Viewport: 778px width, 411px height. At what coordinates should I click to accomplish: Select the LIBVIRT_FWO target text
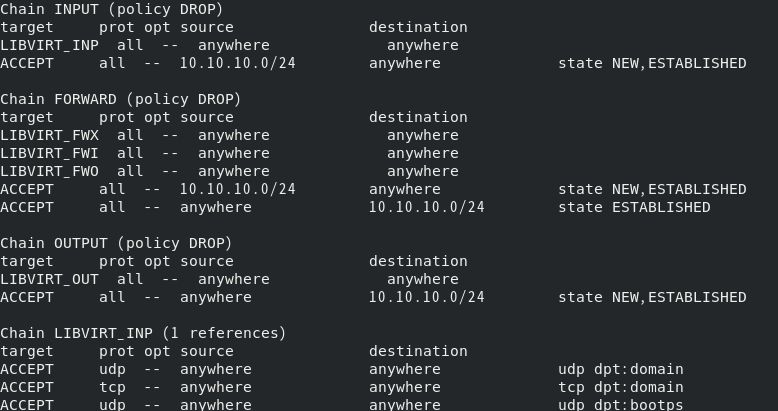click(x=49, y=171)
